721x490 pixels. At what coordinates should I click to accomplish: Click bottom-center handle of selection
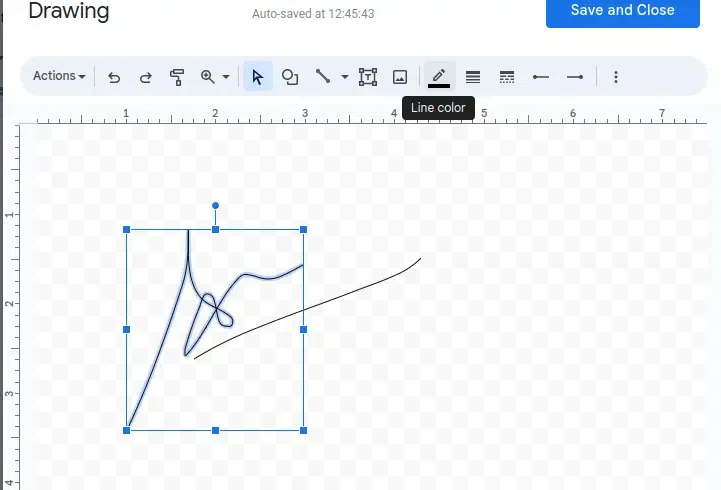click(x=215, y=430)
